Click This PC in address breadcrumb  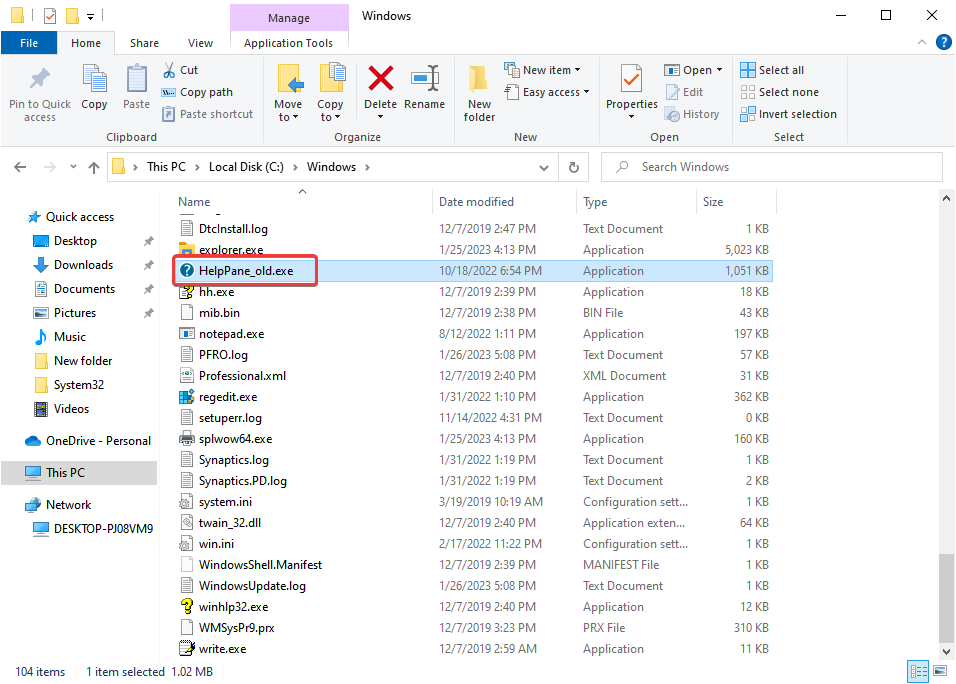[166, 167]
